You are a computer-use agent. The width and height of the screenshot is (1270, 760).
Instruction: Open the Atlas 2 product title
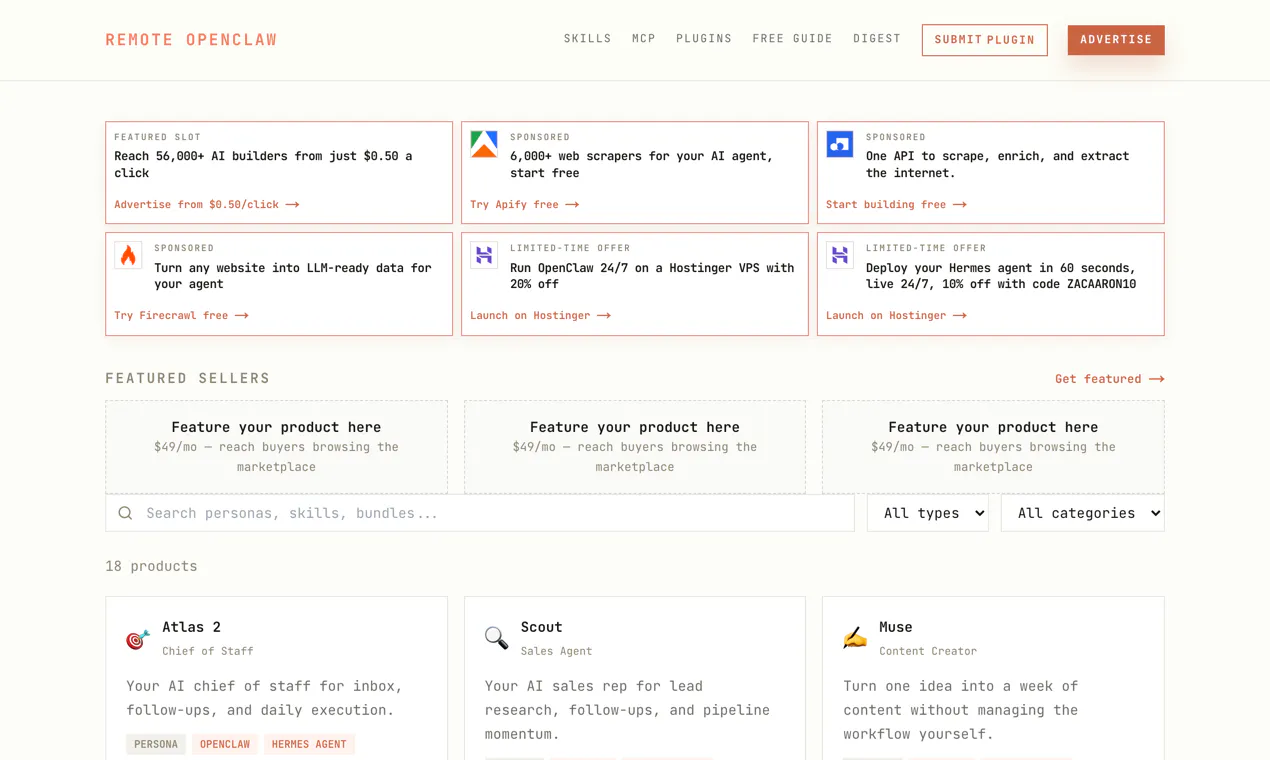pos(191,627)
